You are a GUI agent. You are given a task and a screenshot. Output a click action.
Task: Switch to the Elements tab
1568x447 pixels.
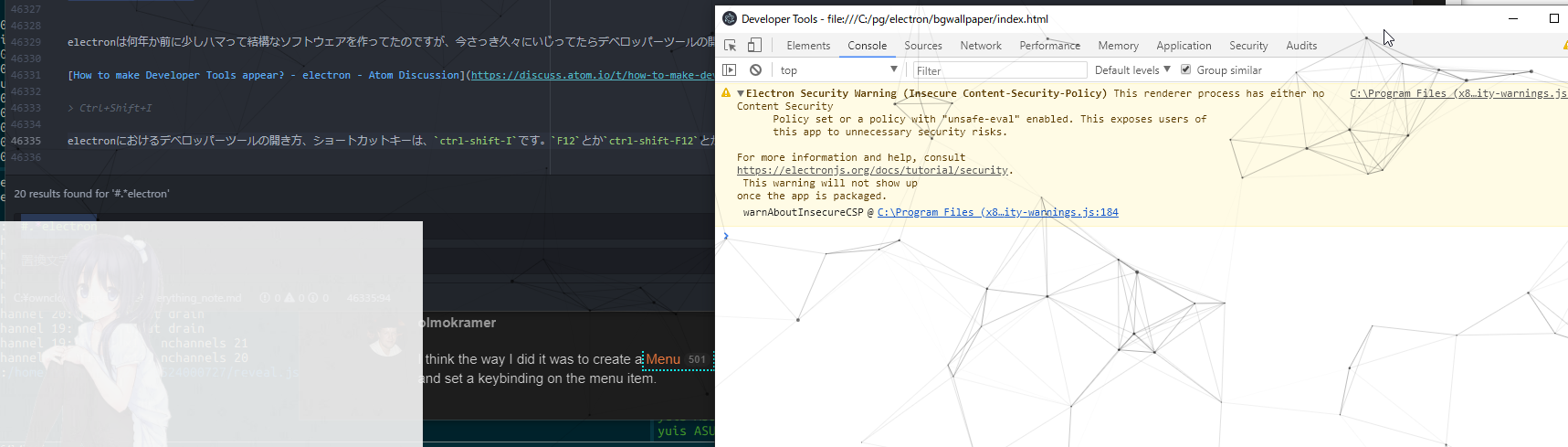(x=808, y=46)
